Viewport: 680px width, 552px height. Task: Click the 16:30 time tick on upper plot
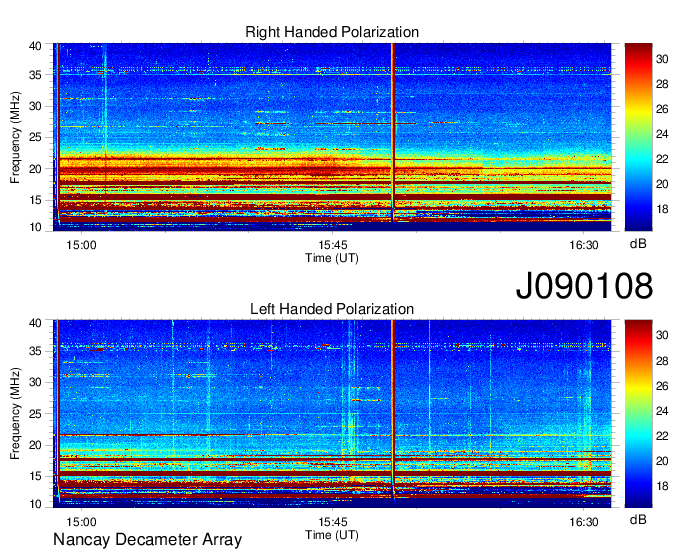[584, 245]
